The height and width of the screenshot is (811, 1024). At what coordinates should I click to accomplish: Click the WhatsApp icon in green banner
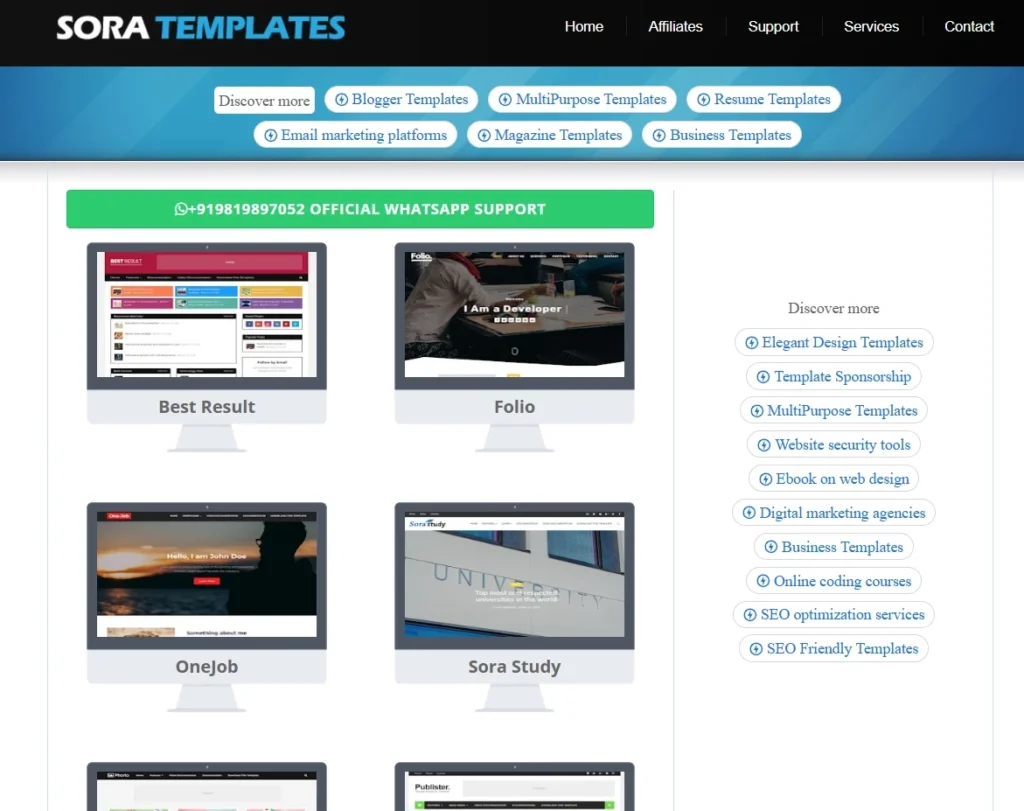click(181, 209)
